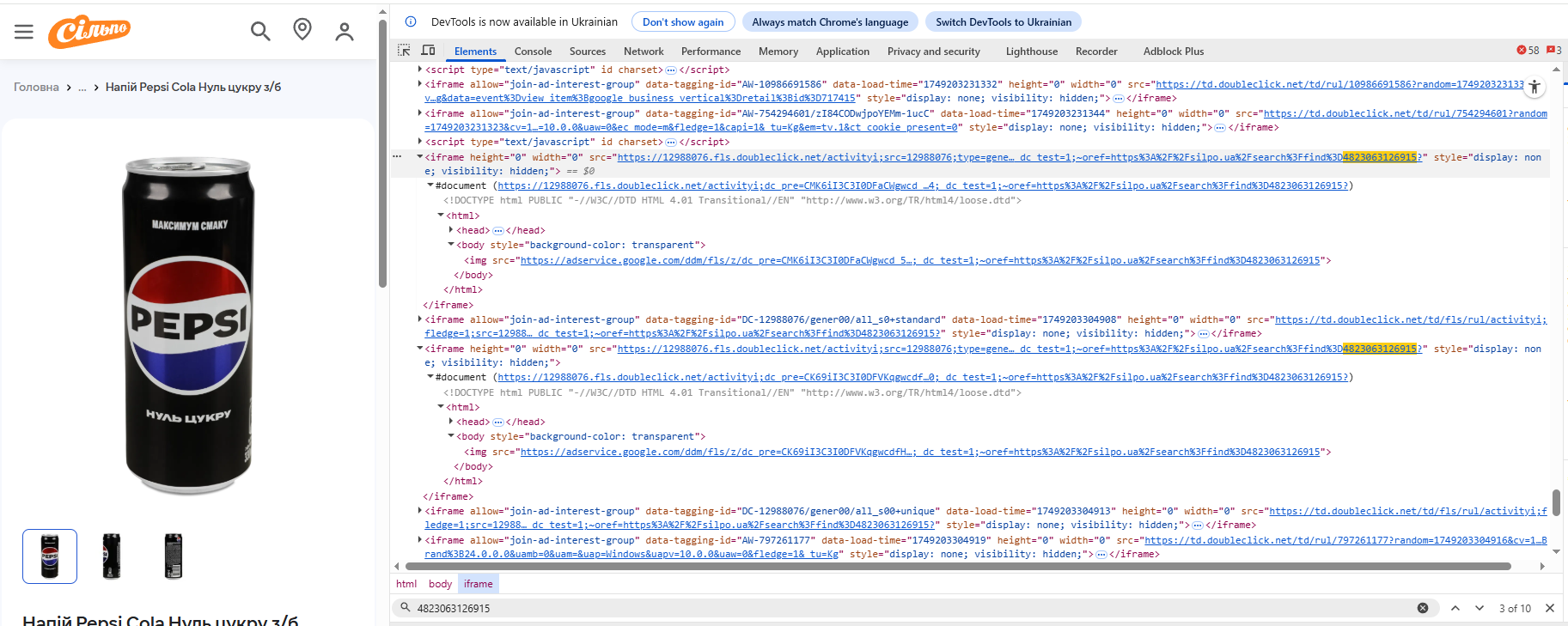Collapse the first body node
Screen dimensions: 1568x626
(x=451, y=245)
